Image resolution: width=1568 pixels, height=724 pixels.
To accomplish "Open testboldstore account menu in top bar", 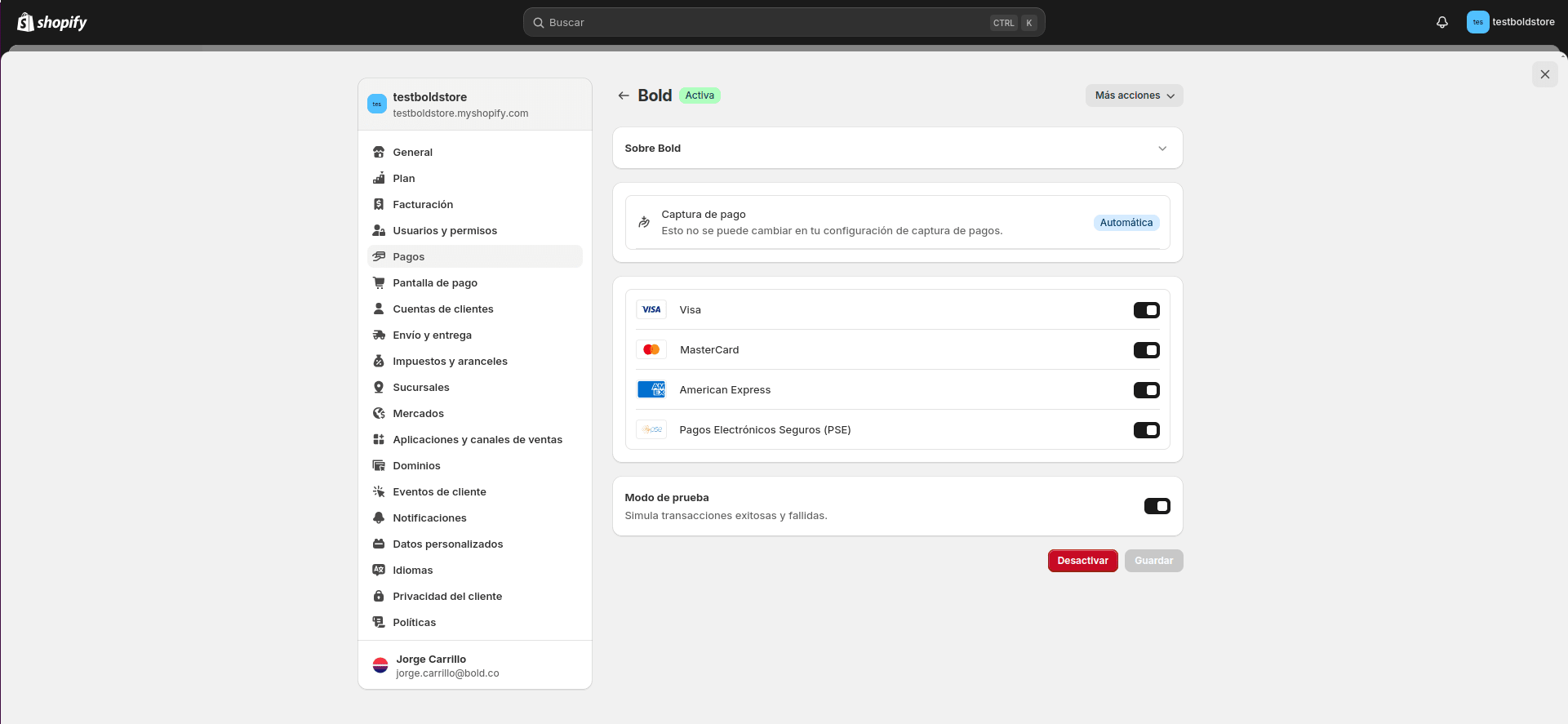I will [1510, 22].
